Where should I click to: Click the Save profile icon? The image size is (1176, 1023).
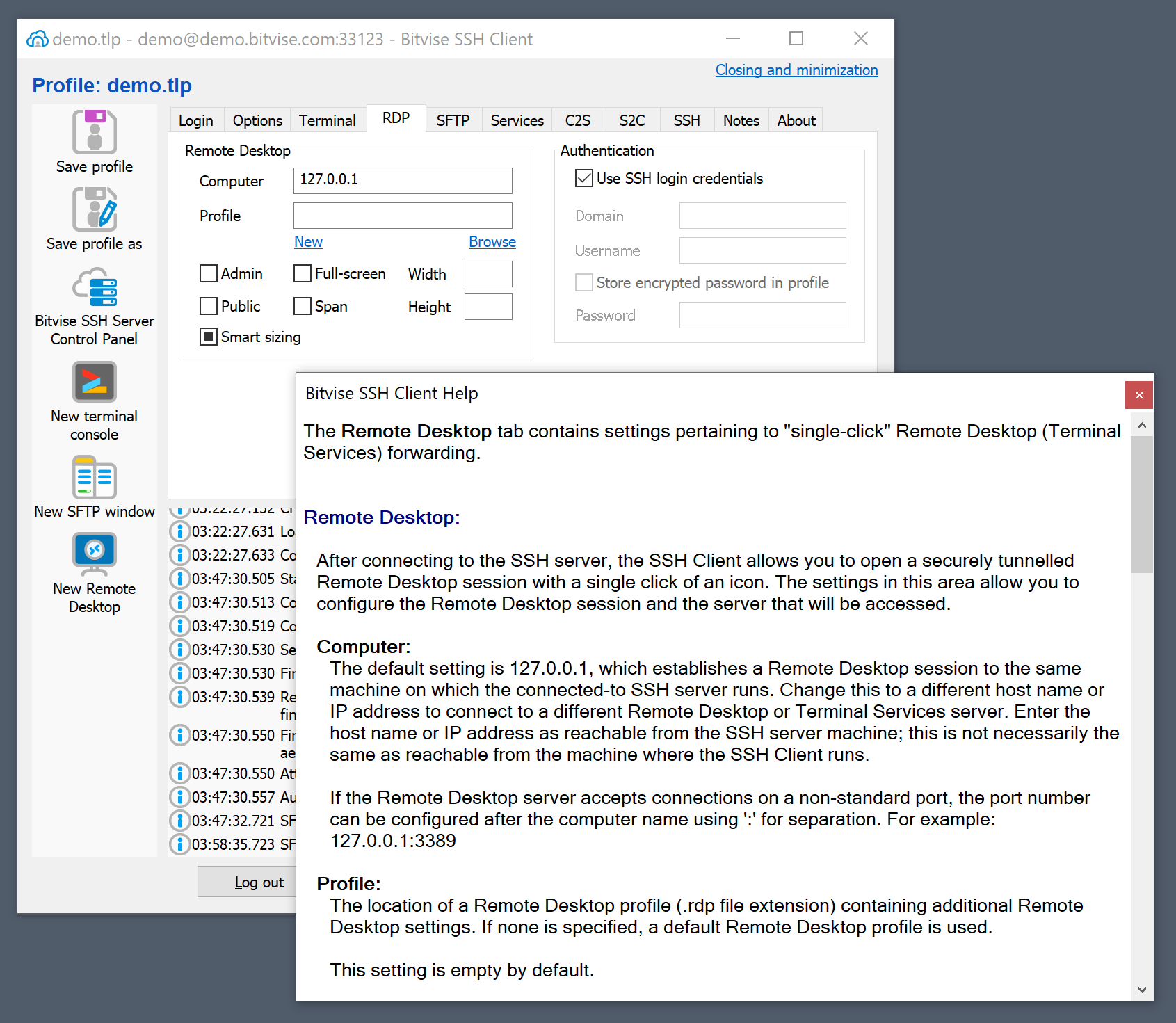click(x=95, y=132)
